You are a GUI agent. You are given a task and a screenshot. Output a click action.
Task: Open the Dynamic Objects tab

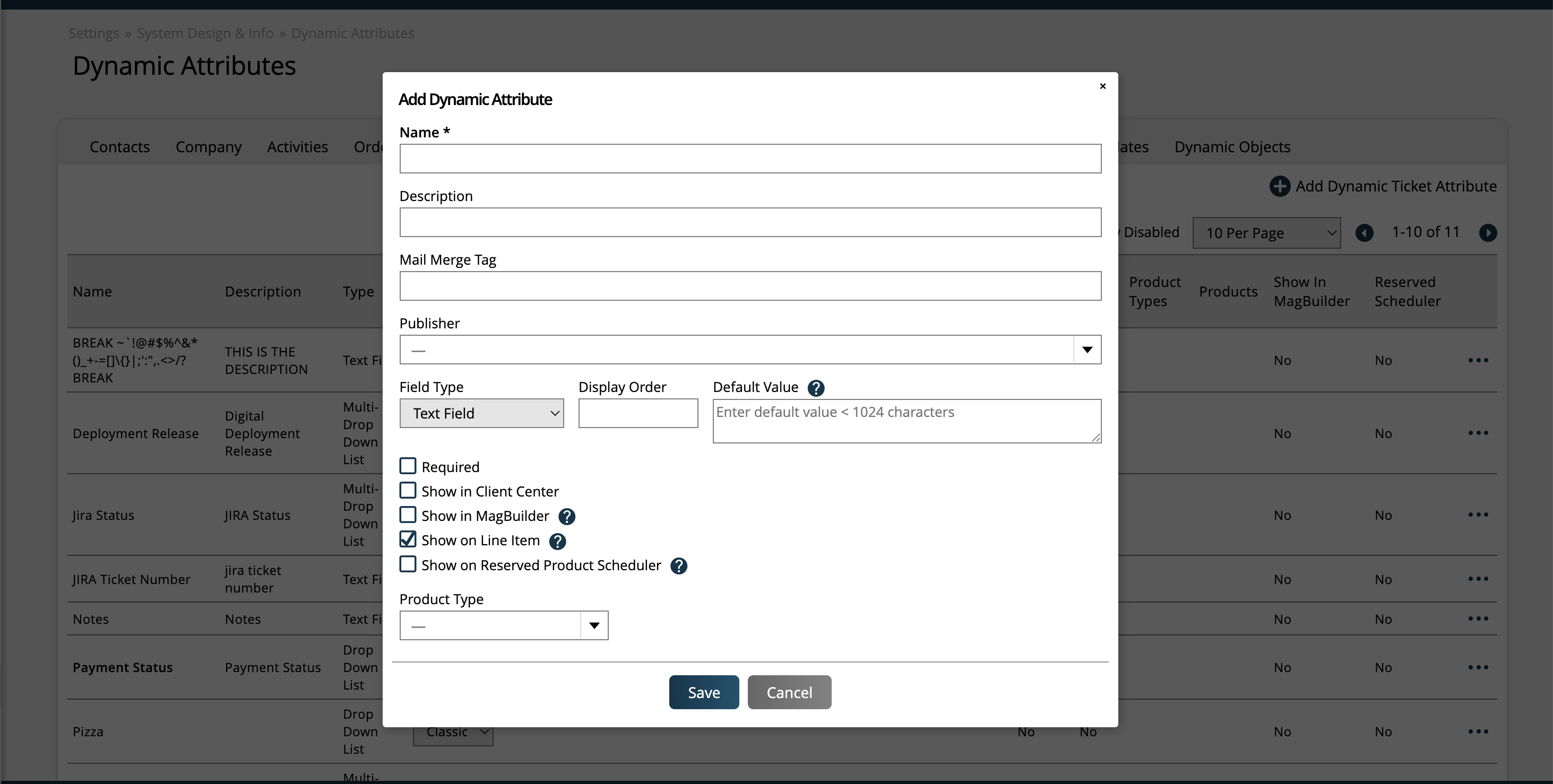[1232, 147]
